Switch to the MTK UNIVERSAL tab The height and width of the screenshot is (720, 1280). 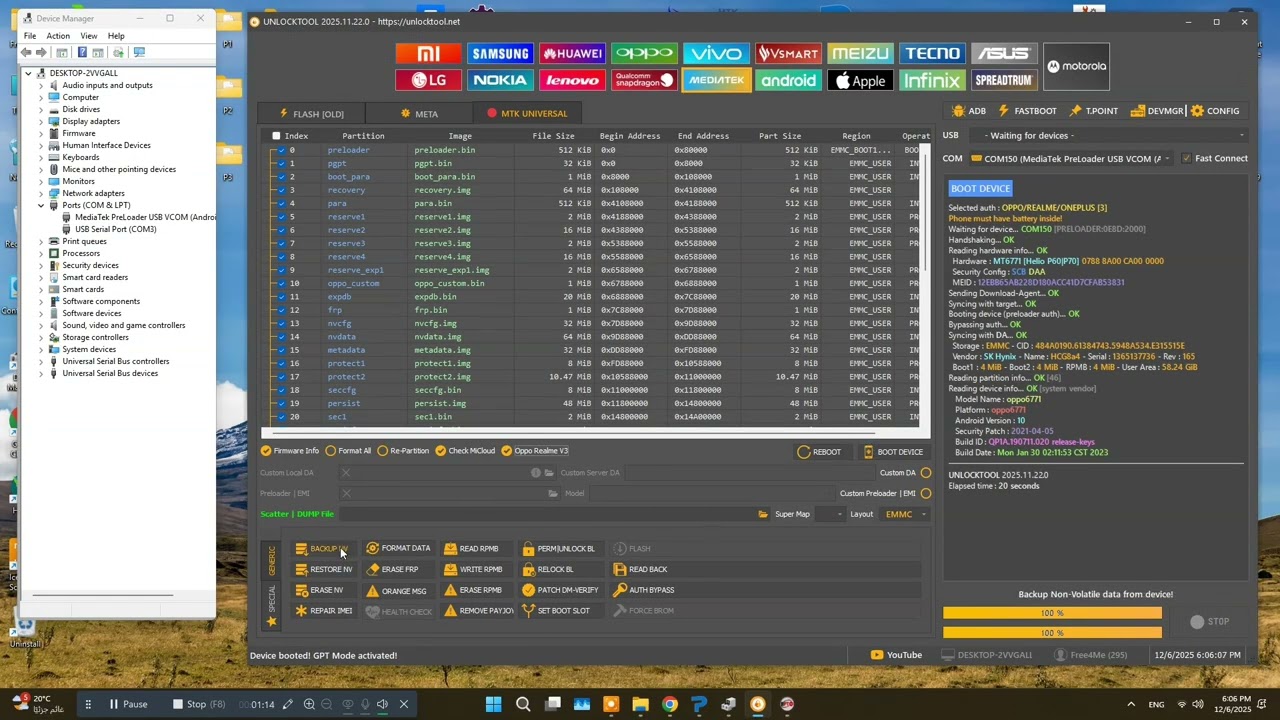click(x=527, y=114)
